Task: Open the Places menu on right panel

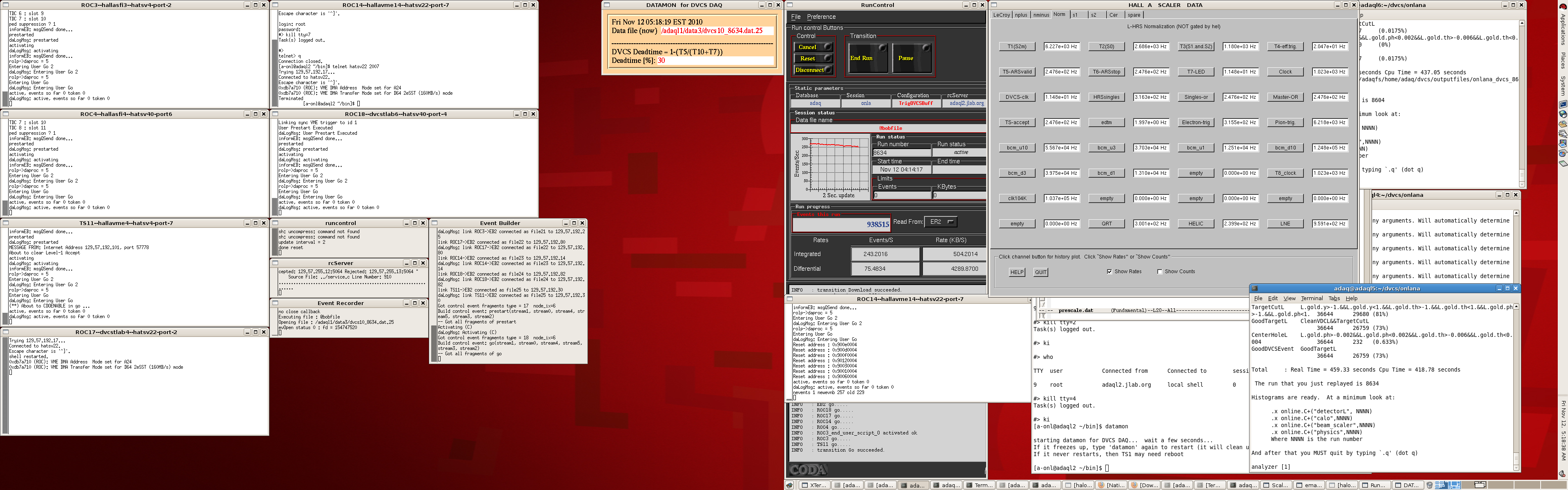Action: coord(1563,61)
